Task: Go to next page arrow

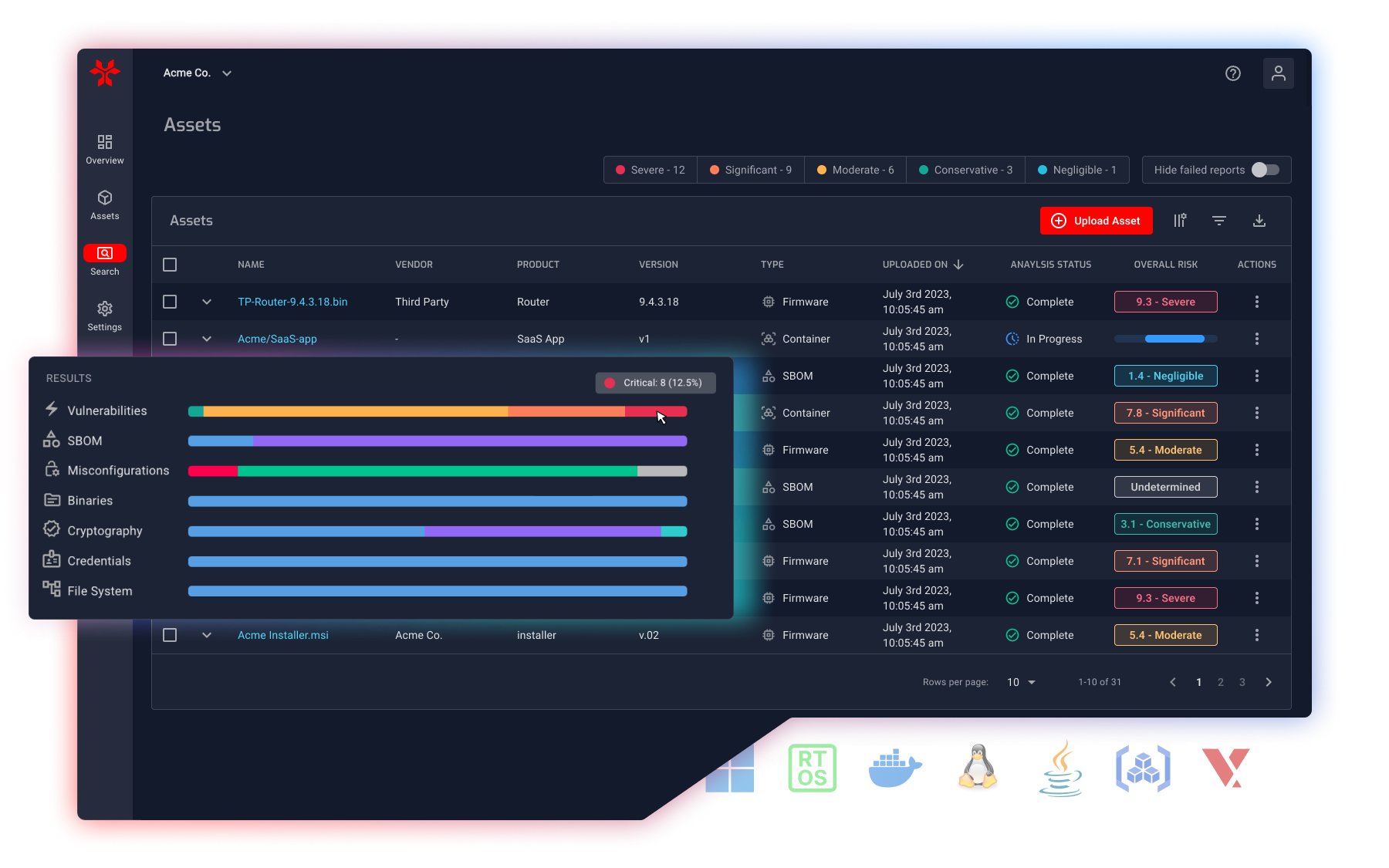Action: pyautogui.click(x=1269, y=682)
